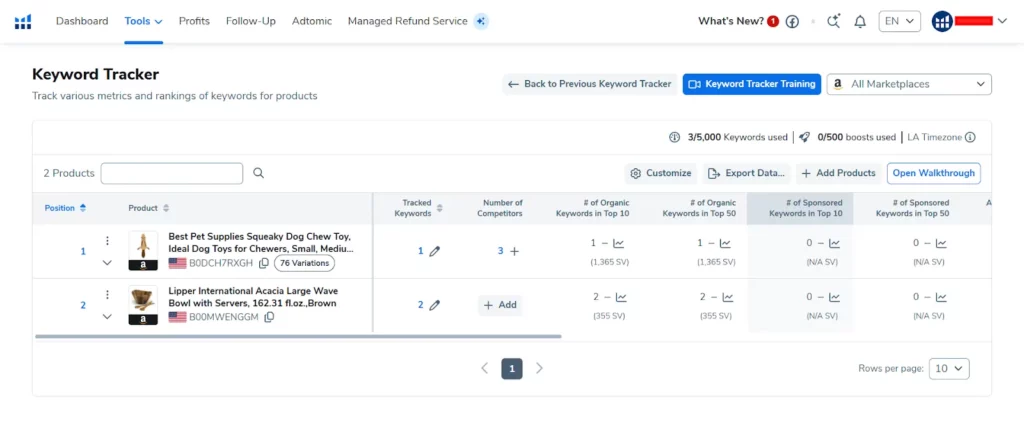Add competitor with plus icon for first product
The width and height of the screenshot is (1024, 426).
[x=515, y=252]
